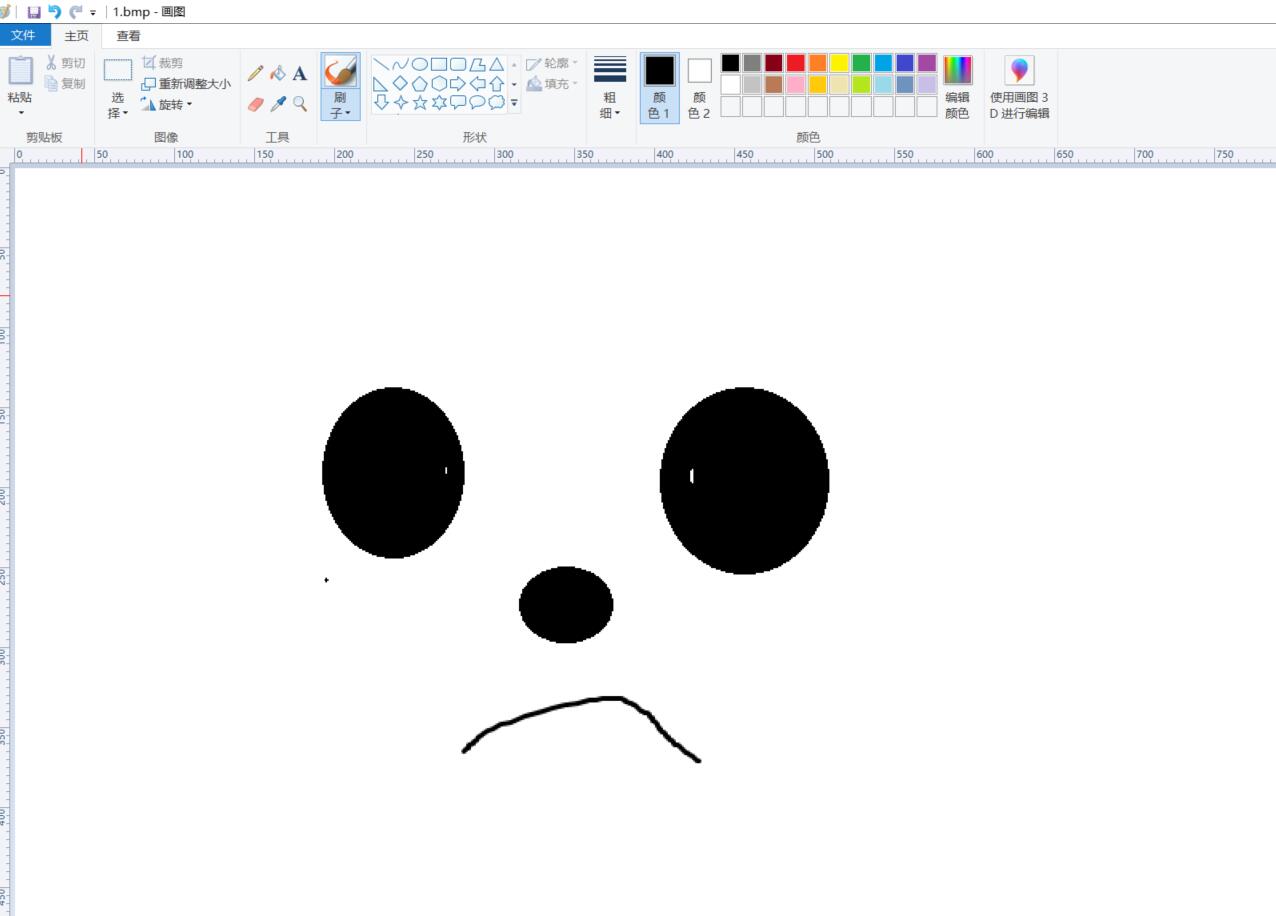Click 重新调整大小 resize button
This screenshot has width=1276, height=916.
pyautogui.click(x=186, y=84)
